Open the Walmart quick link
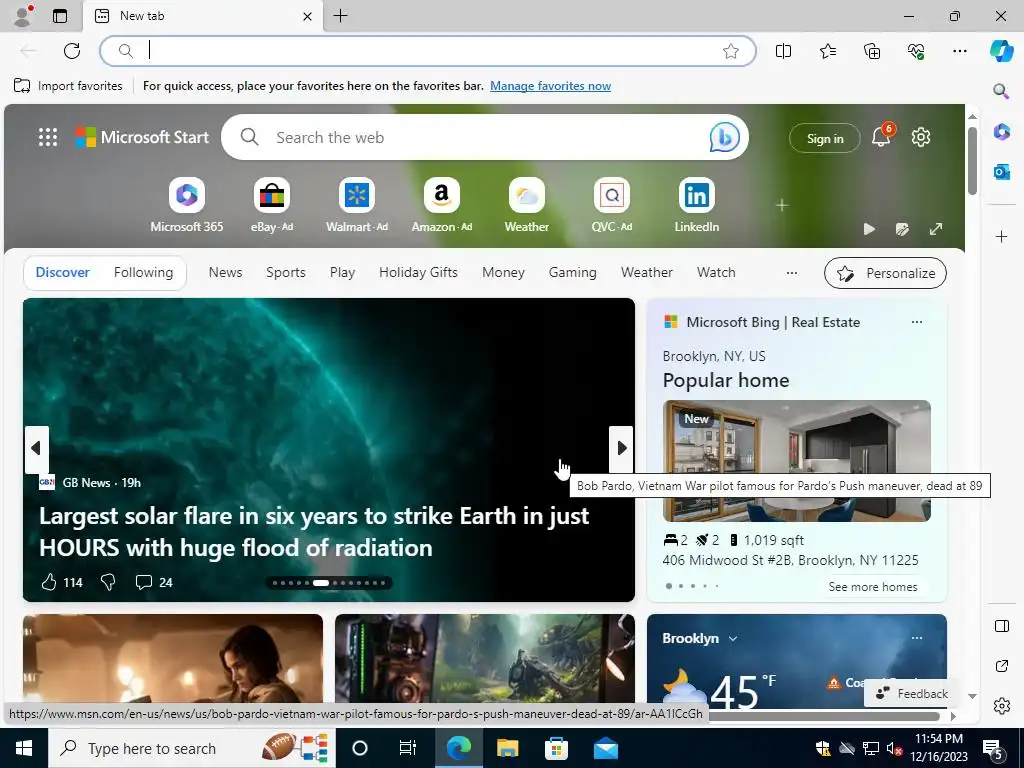1024x768 pixels. click(x=357, y=205)
